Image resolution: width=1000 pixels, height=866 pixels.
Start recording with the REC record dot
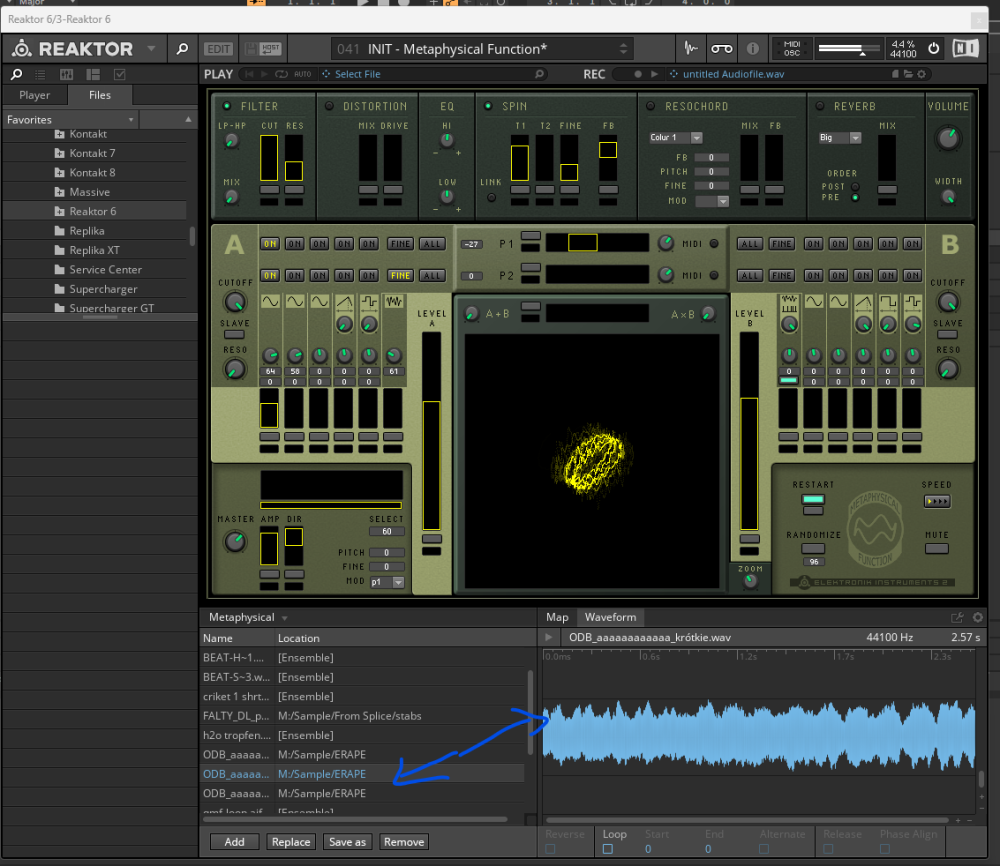637,74
